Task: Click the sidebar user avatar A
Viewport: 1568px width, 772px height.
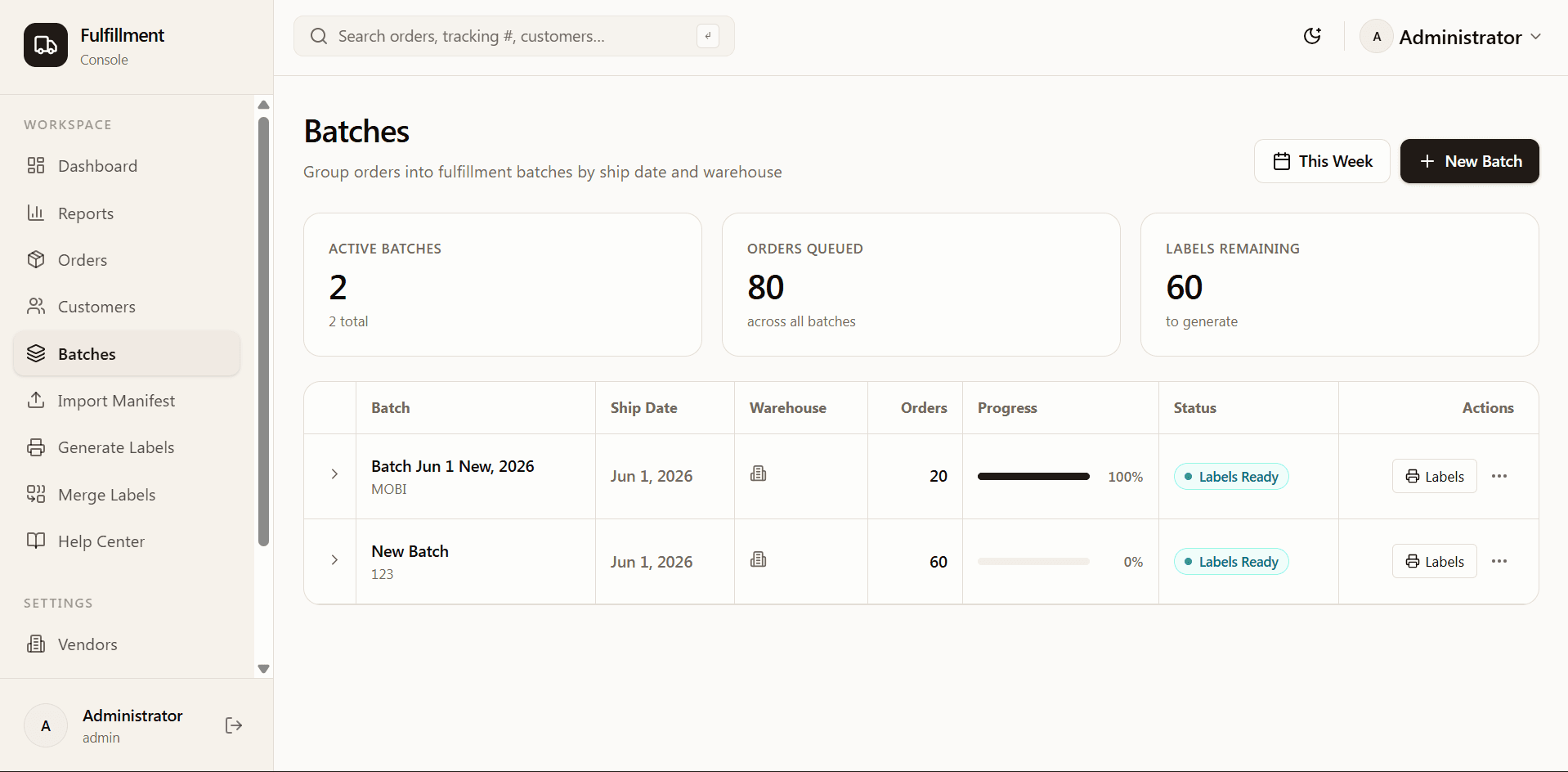Action: pos(46,725)
